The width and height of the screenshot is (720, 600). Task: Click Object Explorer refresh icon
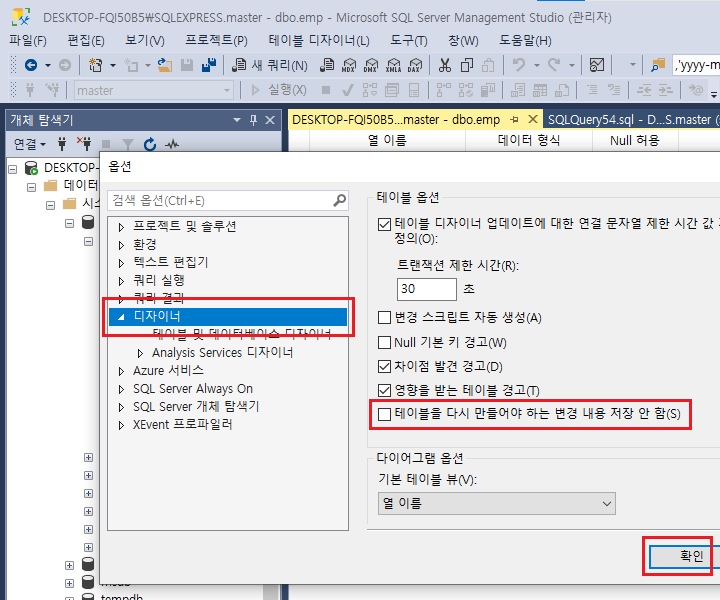click(x=150, y=144)
